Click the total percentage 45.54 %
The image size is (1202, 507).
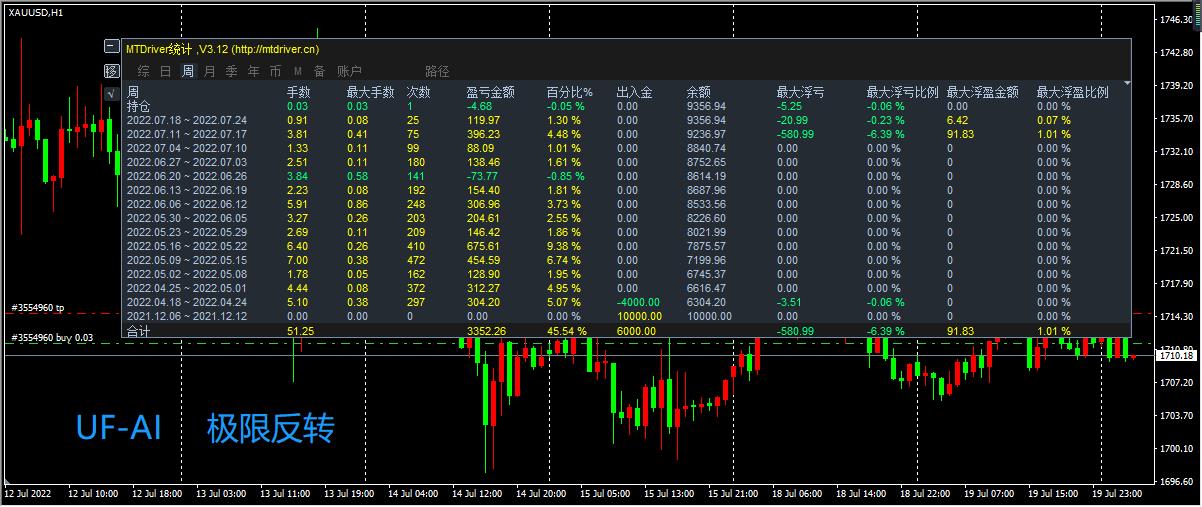click(x=567, y=331)
